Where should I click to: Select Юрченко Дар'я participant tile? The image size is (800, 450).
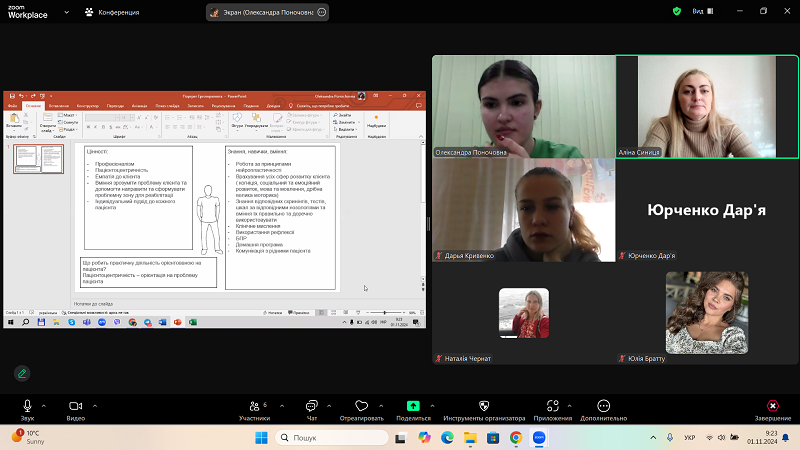pyautogui.click(x=707, y=210)
